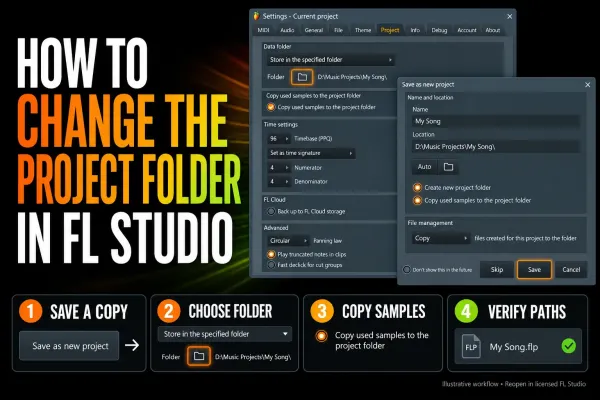
Task: Click the My Song.flp file name
Action: (514, 347)
